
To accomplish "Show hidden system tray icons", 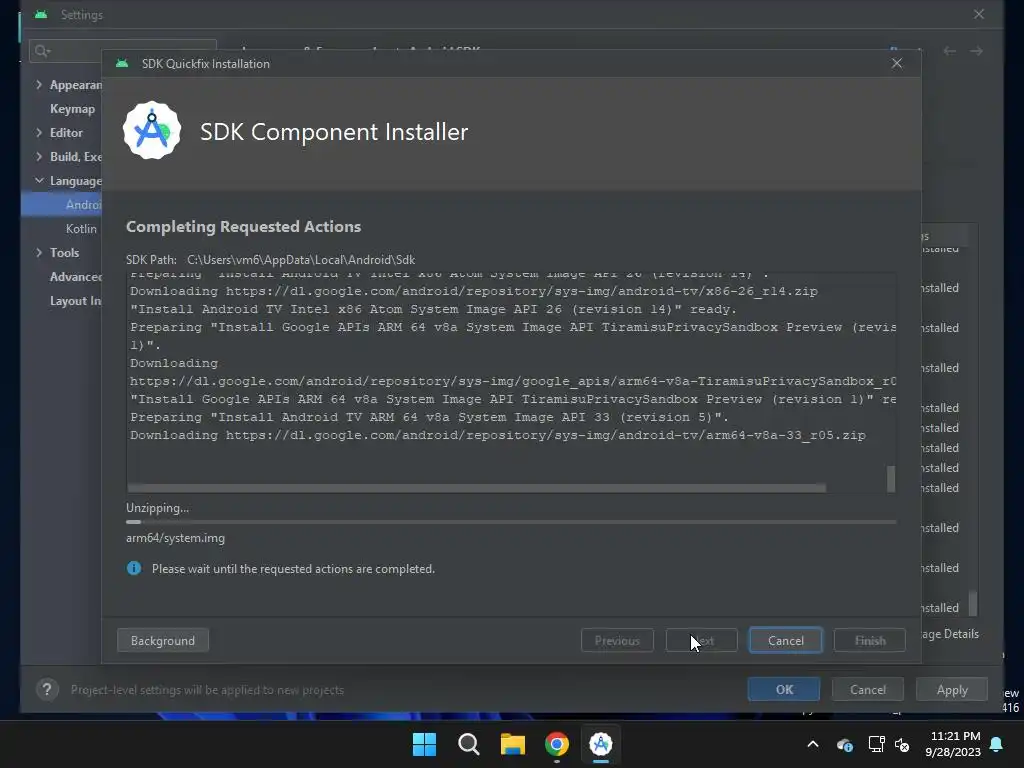I will coord(813,744).
